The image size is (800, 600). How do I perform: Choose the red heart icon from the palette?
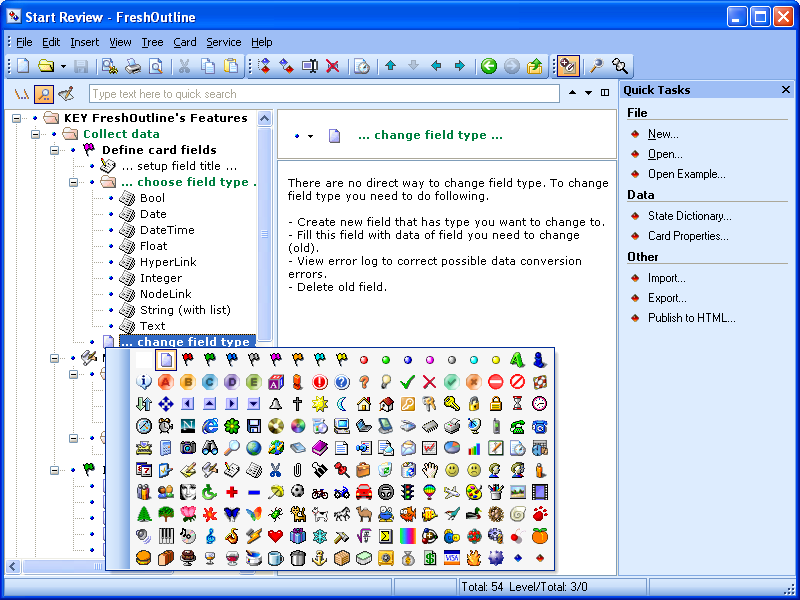(x=276, y=536)
